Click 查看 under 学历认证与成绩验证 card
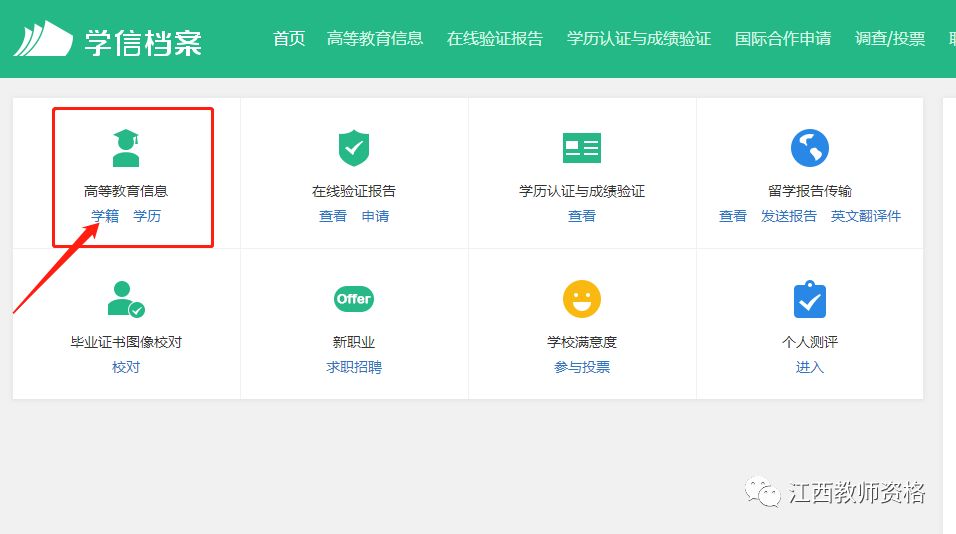956x534 pixels. tap(582, 216)
